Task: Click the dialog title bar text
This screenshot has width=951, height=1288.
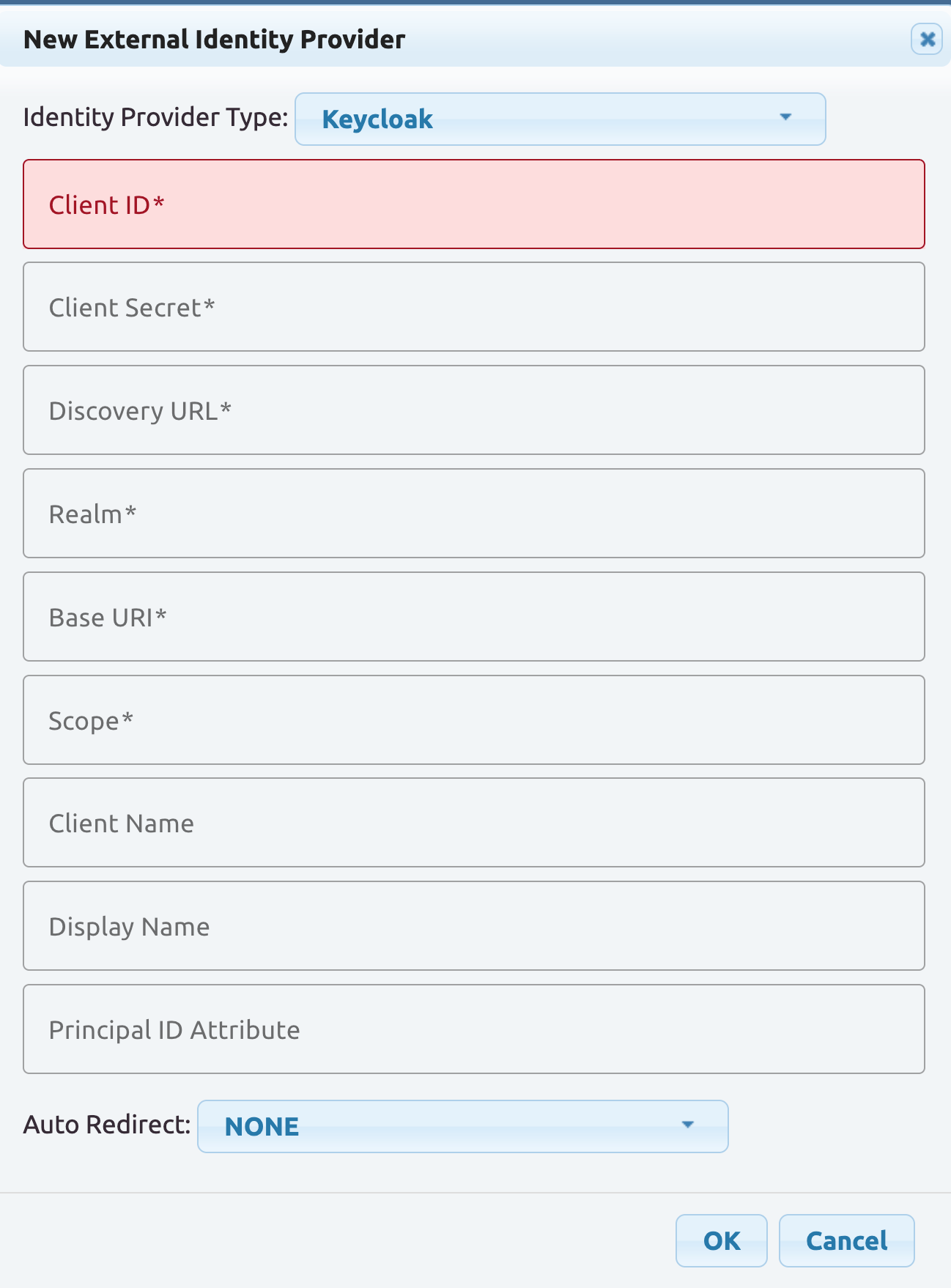Action: [214, 40]
